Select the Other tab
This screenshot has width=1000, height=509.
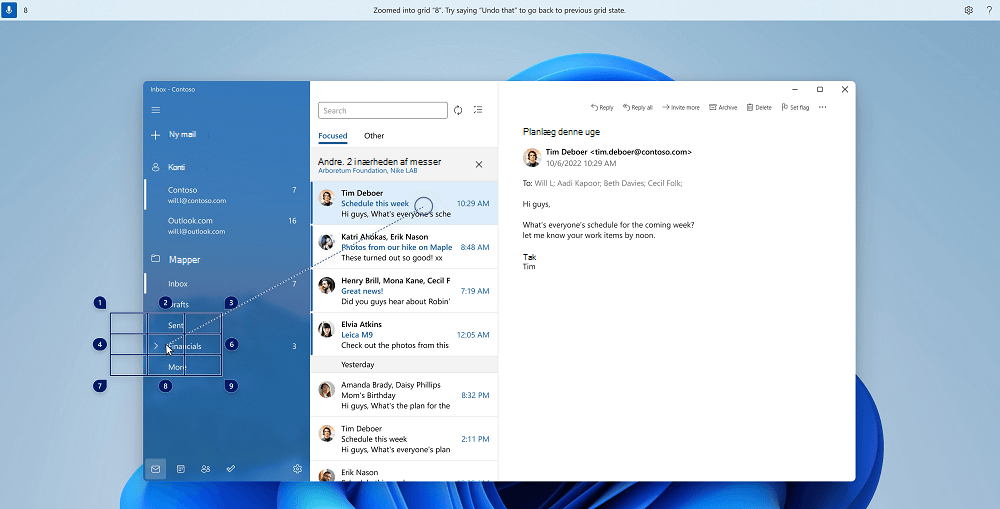[374, 136]
